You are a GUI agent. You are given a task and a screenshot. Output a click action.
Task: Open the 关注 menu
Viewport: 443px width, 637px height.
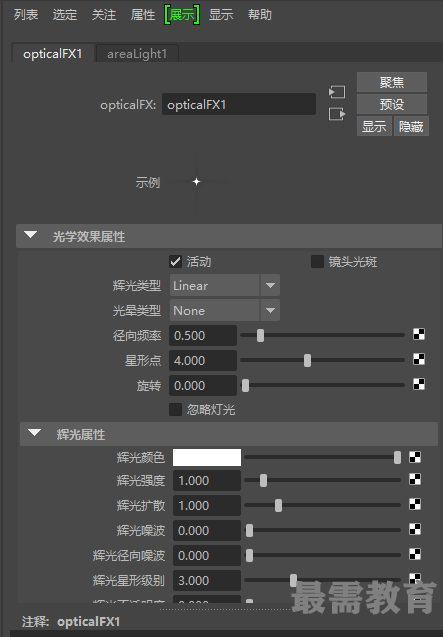[x=104, y=15]
